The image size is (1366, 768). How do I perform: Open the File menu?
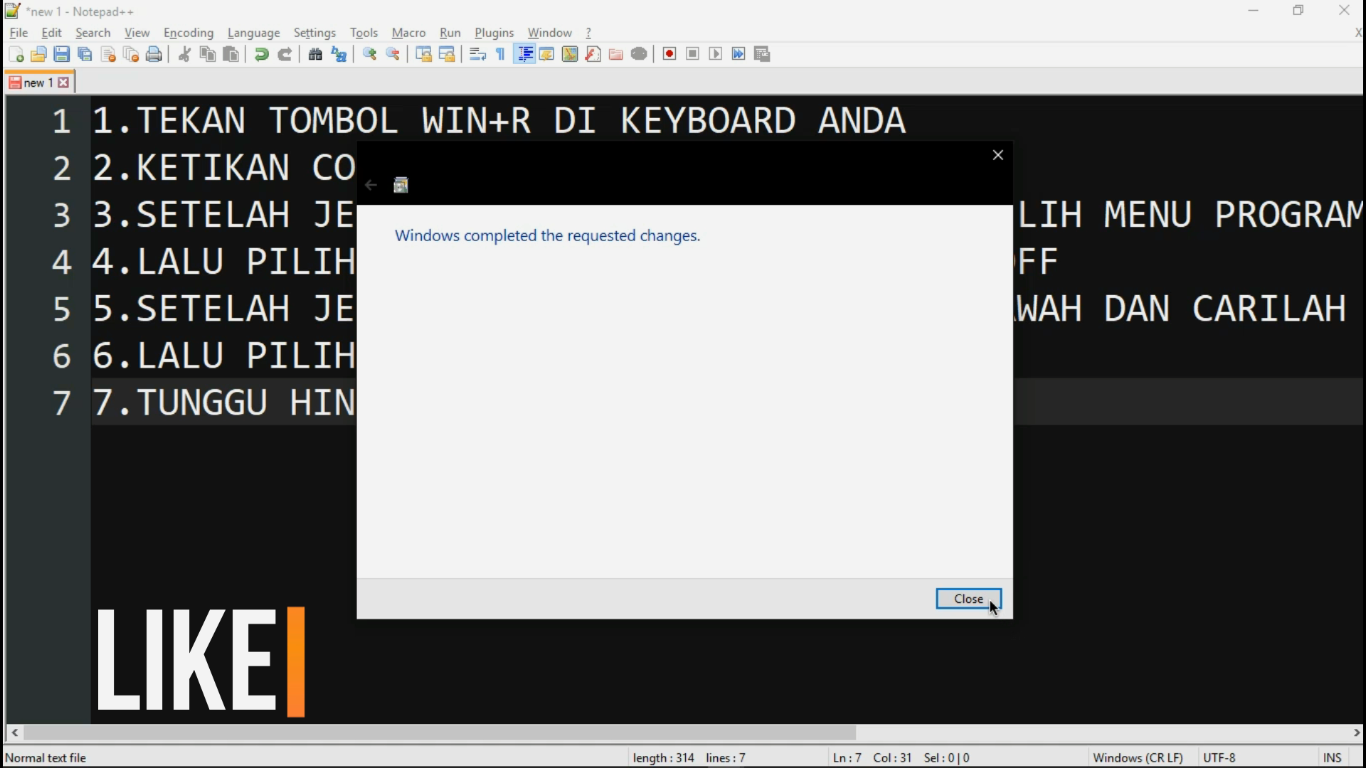point(18,33)
